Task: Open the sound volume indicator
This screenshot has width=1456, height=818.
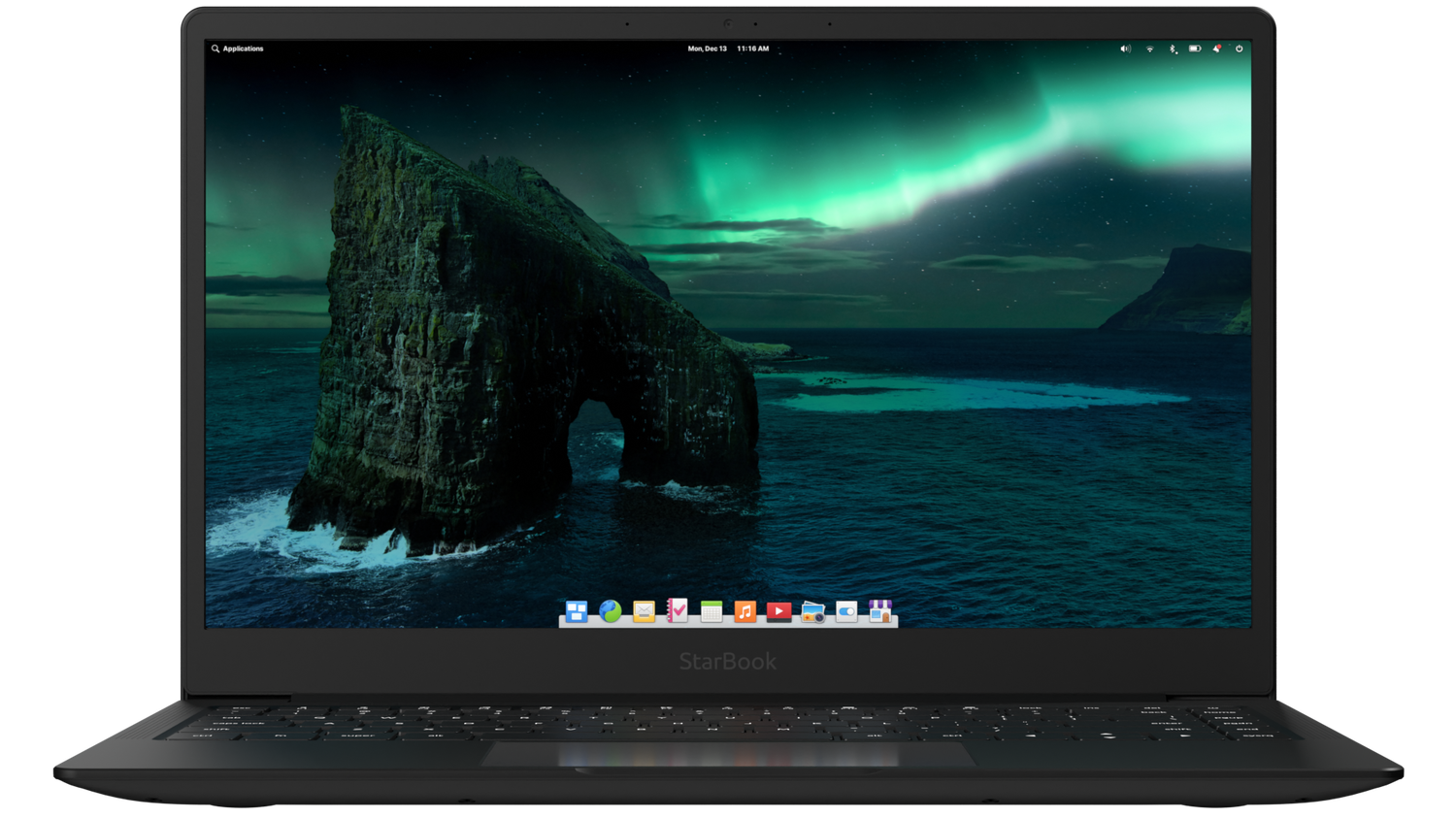Action: point(1126,49)
